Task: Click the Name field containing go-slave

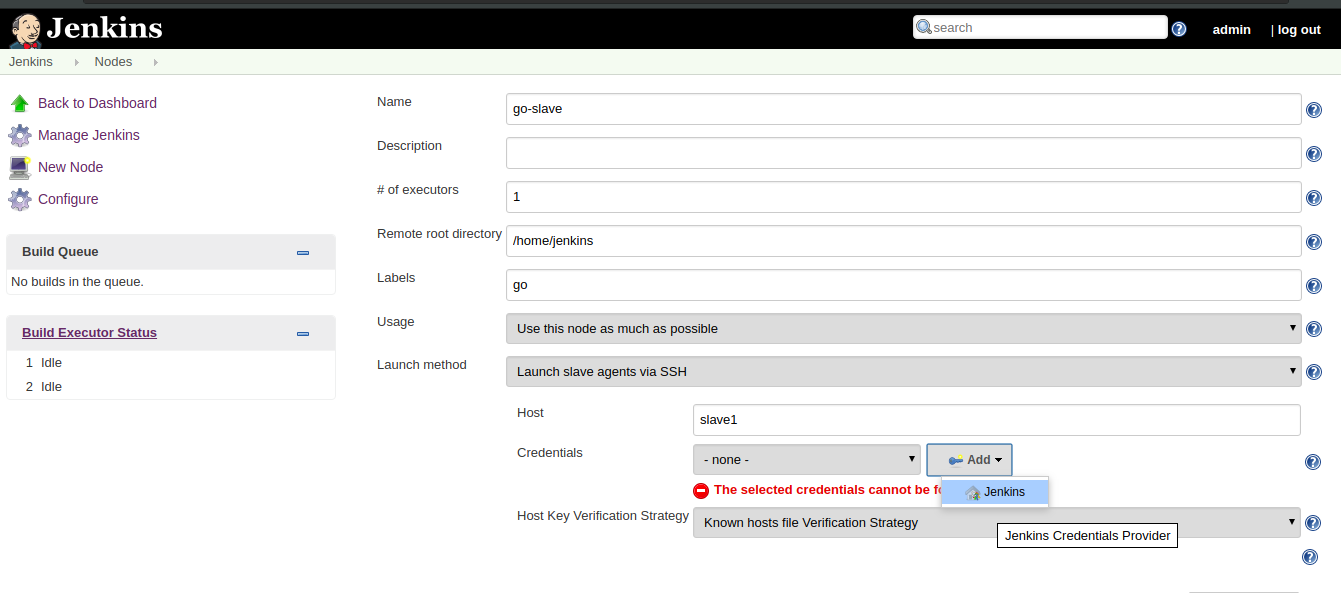Action: click(x=904, y=109)
